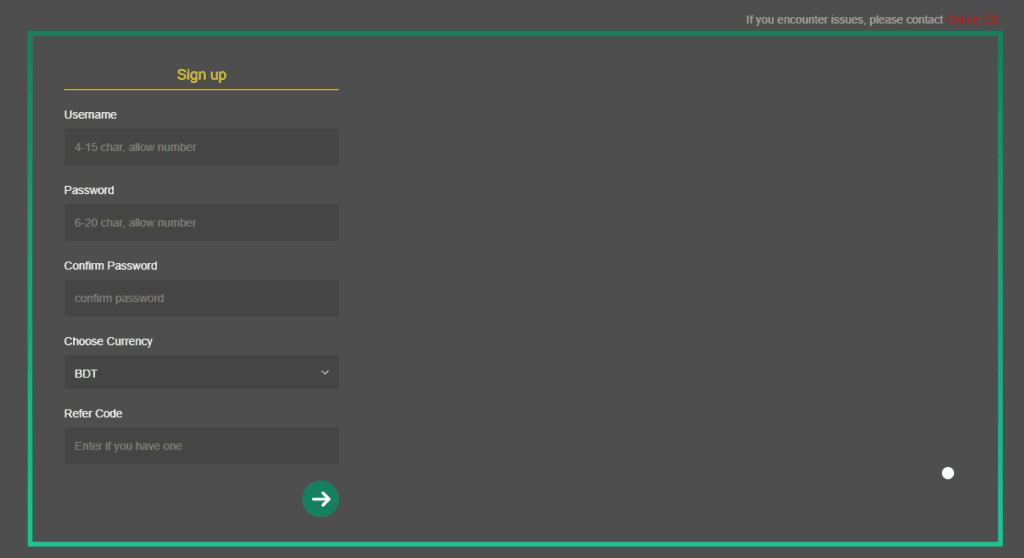Click the divider line under Sign up
Image resolution: width=1024 pixels, height=558 pixels.
click(x=201, y=90)
